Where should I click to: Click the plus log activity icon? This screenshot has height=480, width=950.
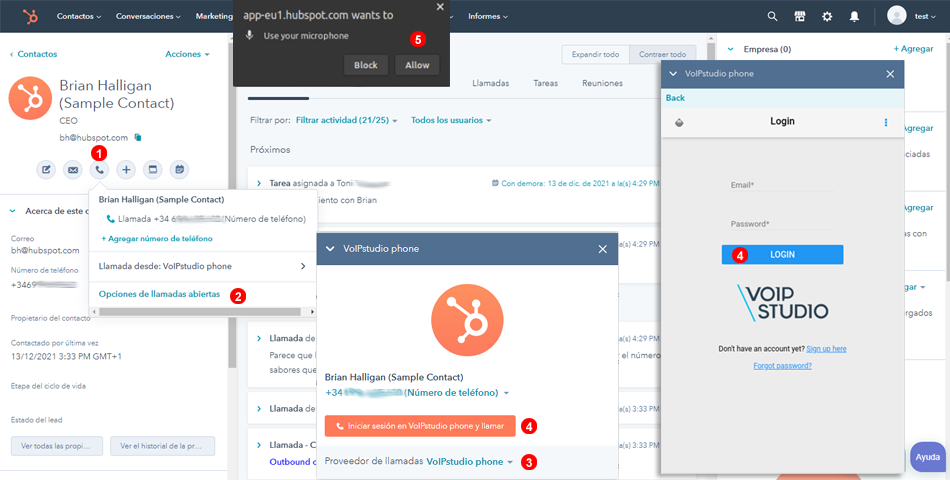coord(126,170)
